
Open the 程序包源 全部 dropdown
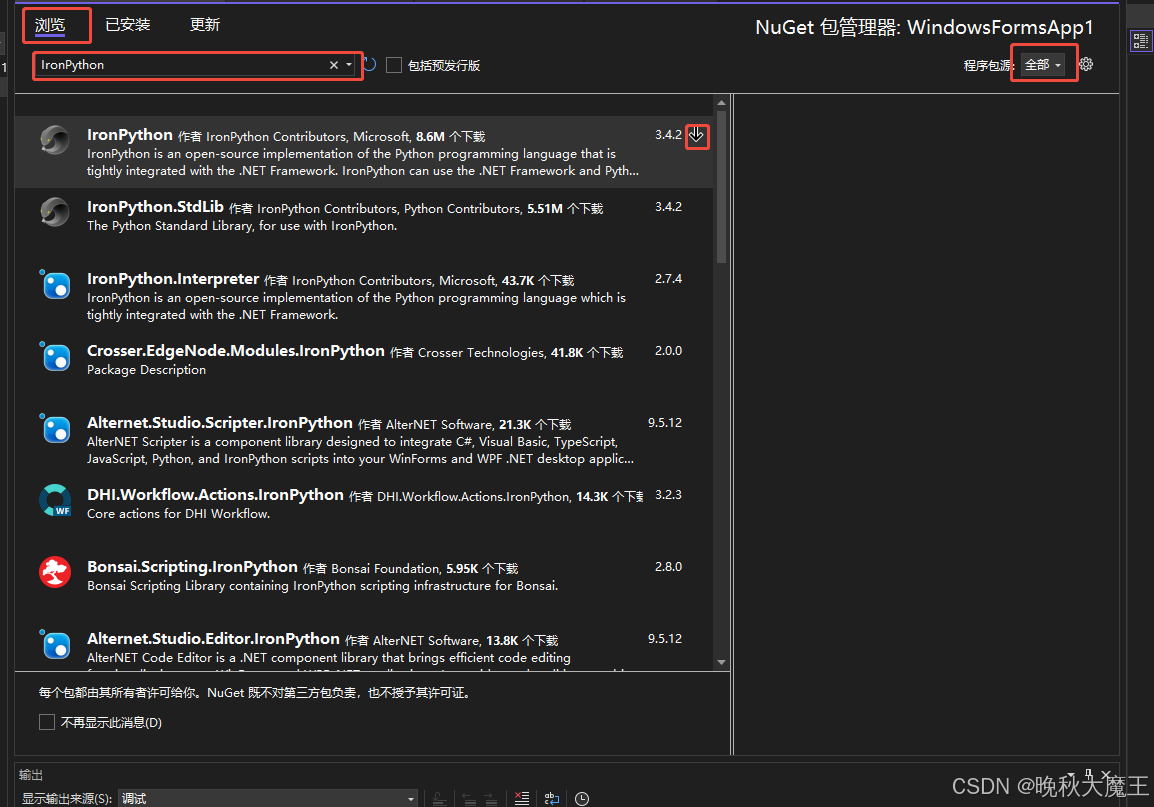coord(1044,63)
